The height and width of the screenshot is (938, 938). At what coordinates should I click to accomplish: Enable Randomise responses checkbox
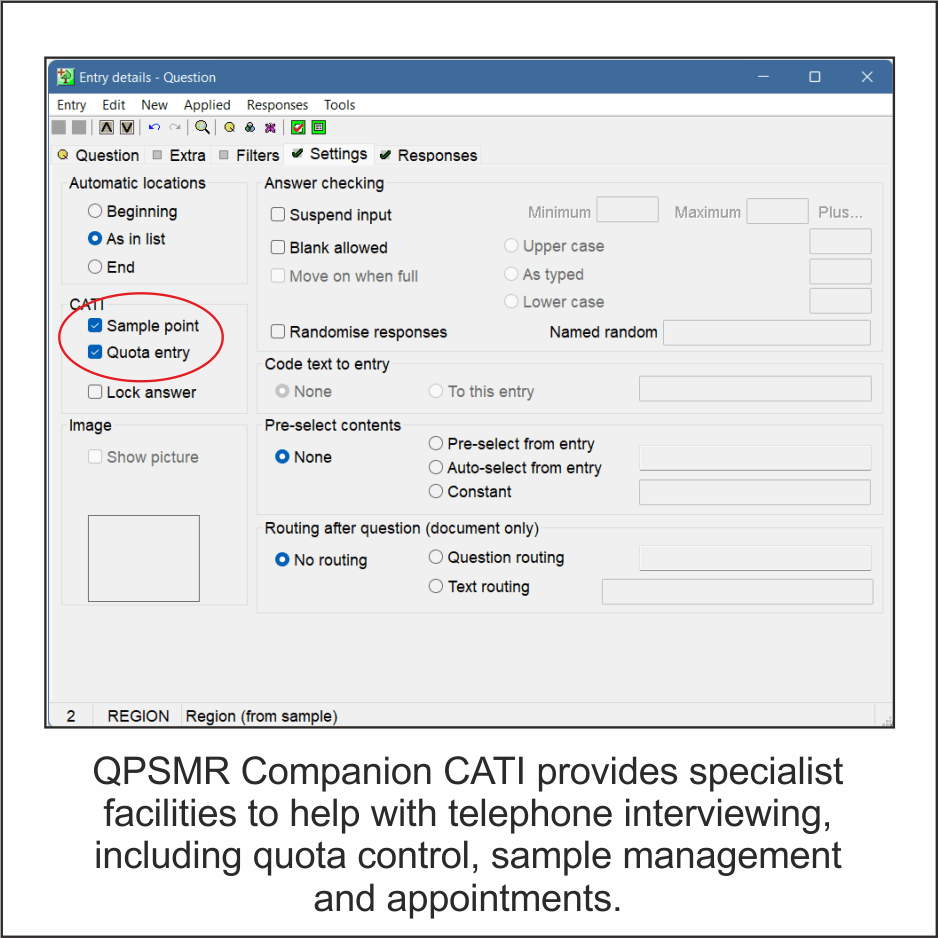coord(278,331)
